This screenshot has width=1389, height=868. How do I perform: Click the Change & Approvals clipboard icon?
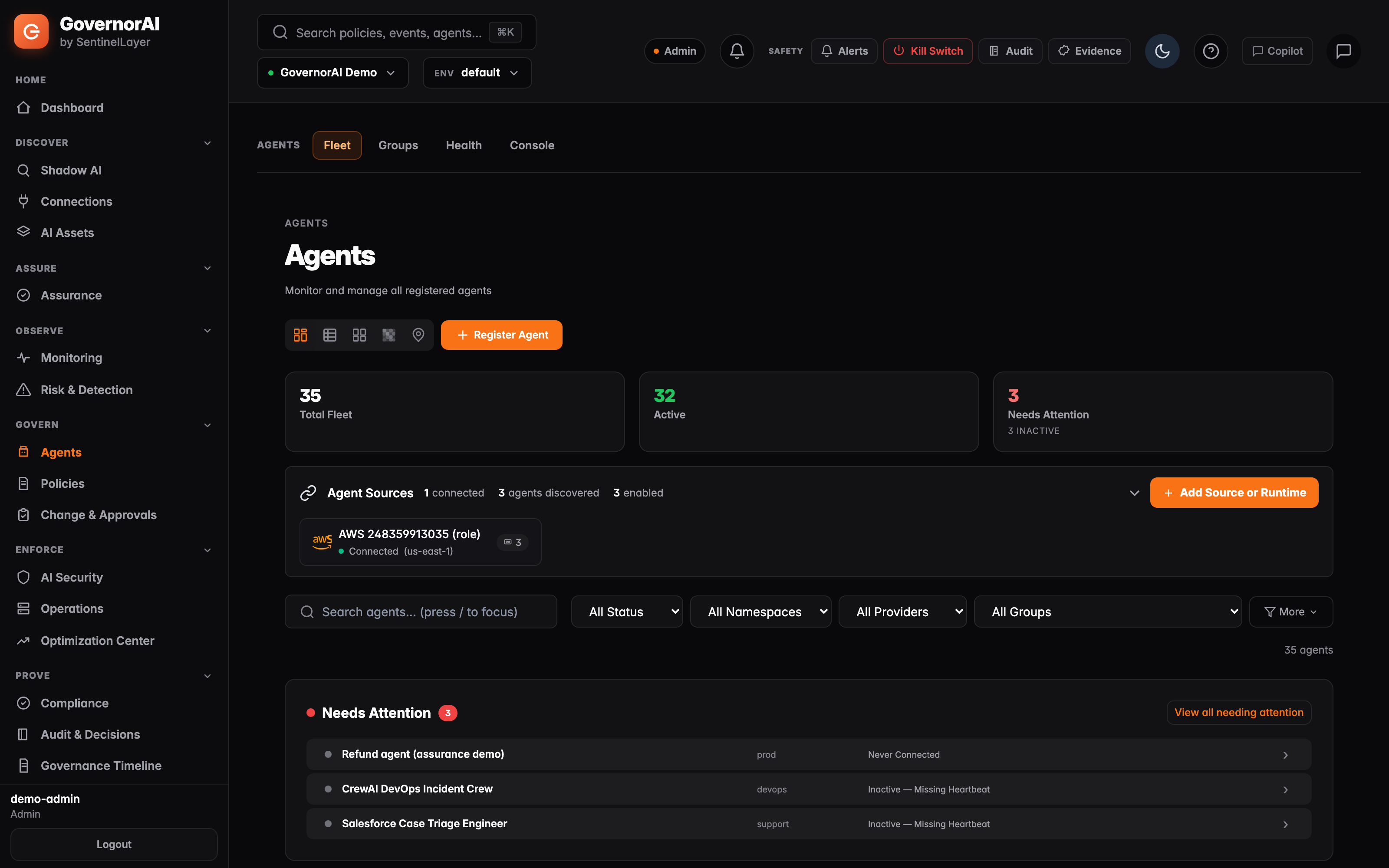click(23, 515)
